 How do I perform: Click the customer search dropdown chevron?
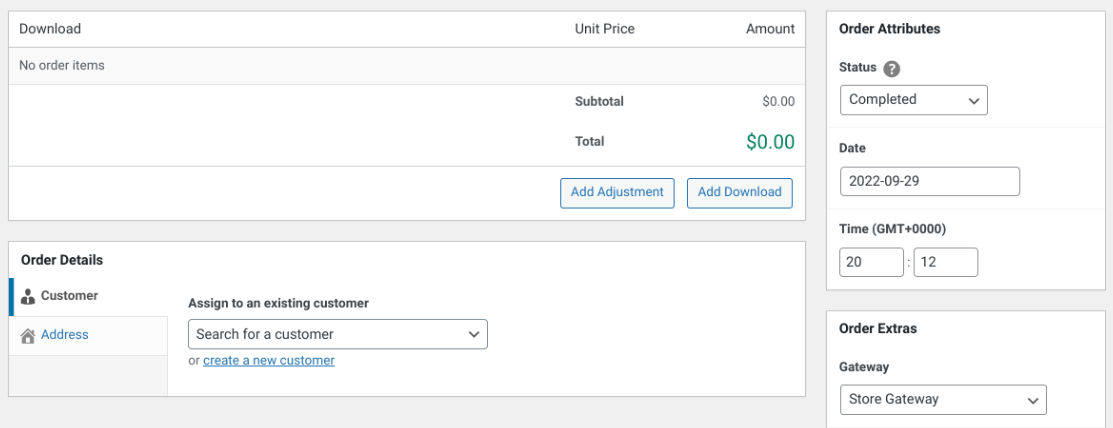tap(473, 334)
